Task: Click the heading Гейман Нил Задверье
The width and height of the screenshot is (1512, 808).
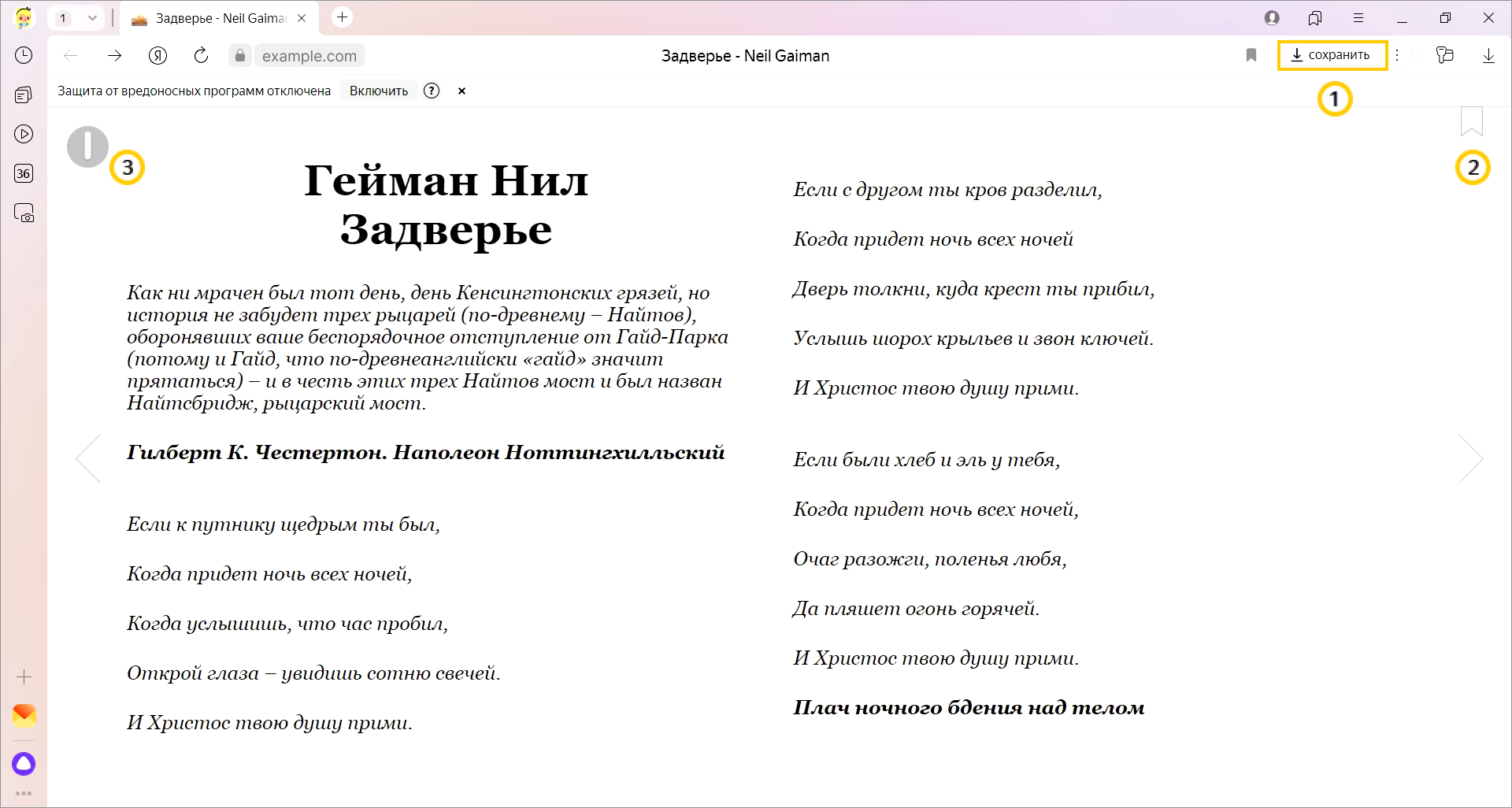Action: coord(446,205)
